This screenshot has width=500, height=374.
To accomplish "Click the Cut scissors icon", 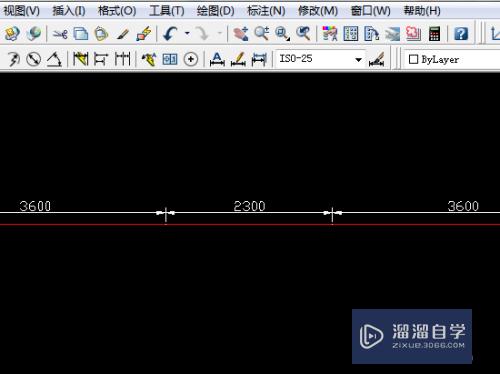I will [x=60, y=34].
